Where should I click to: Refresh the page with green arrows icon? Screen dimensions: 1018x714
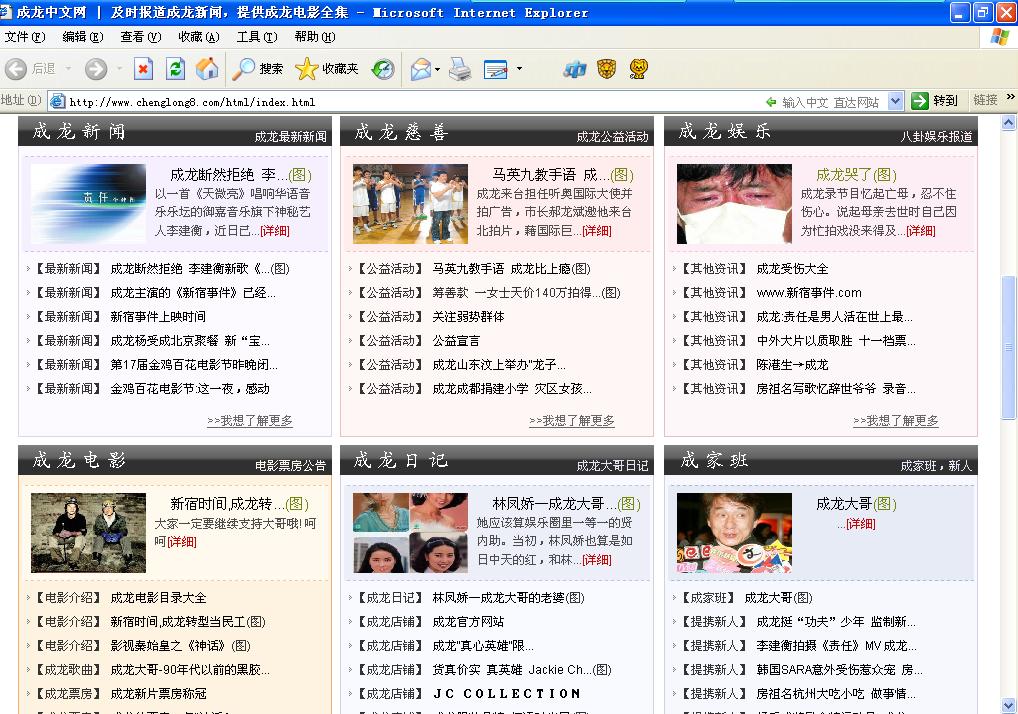tap(175, 69)
